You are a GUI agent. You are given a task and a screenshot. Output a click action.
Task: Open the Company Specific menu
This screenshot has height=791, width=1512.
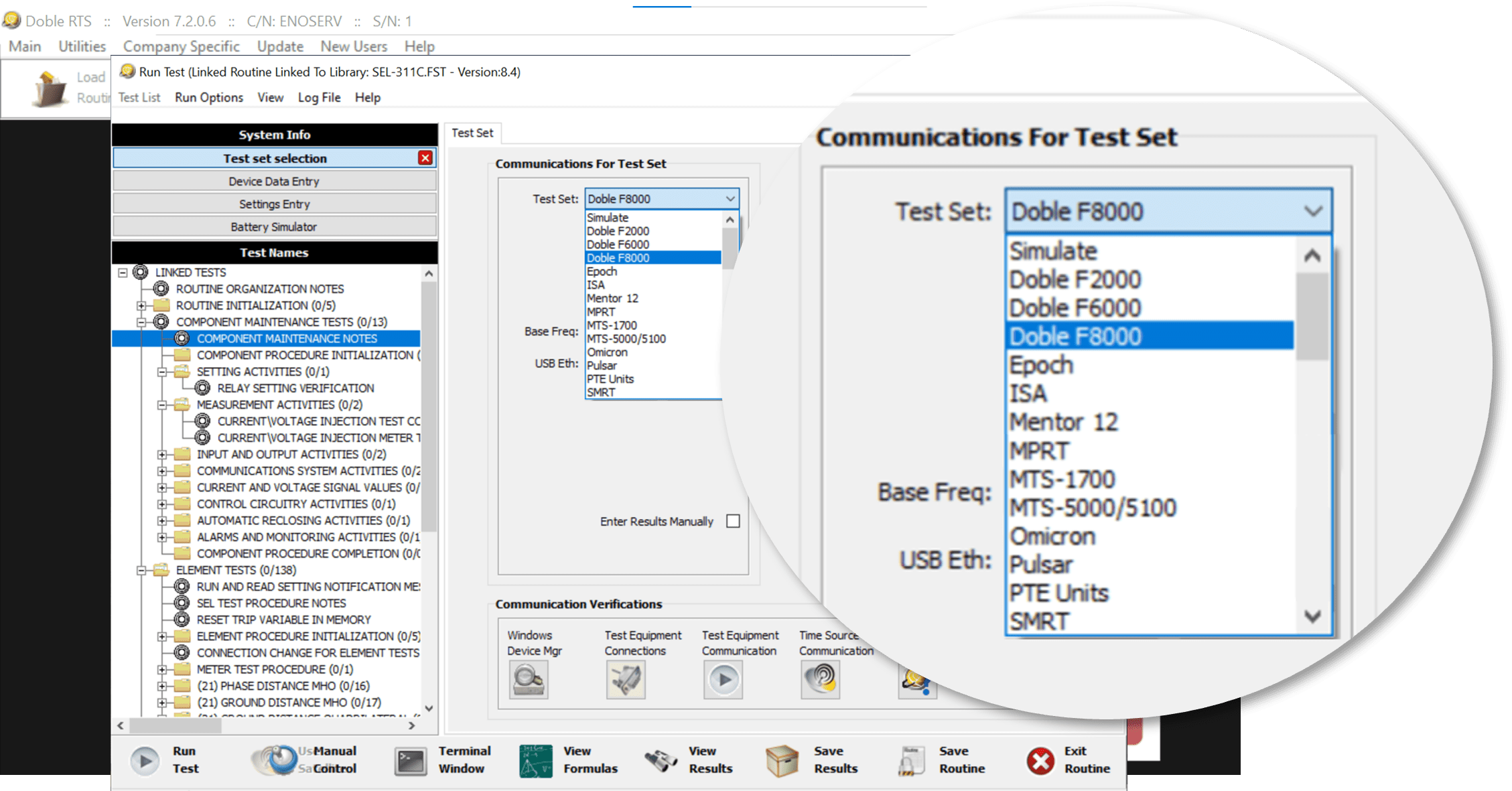pyautogui.click(x=181, y=46)
